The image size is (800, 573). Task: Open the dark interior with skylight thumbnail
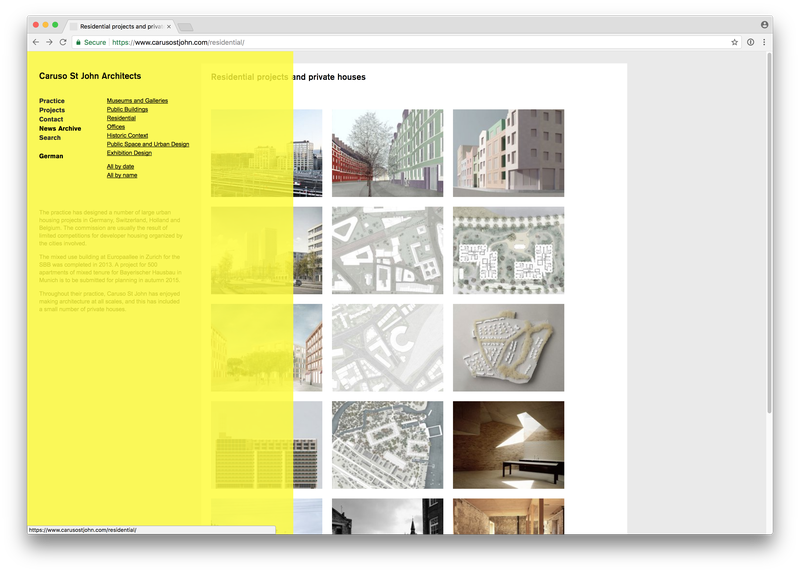(509, 445)
